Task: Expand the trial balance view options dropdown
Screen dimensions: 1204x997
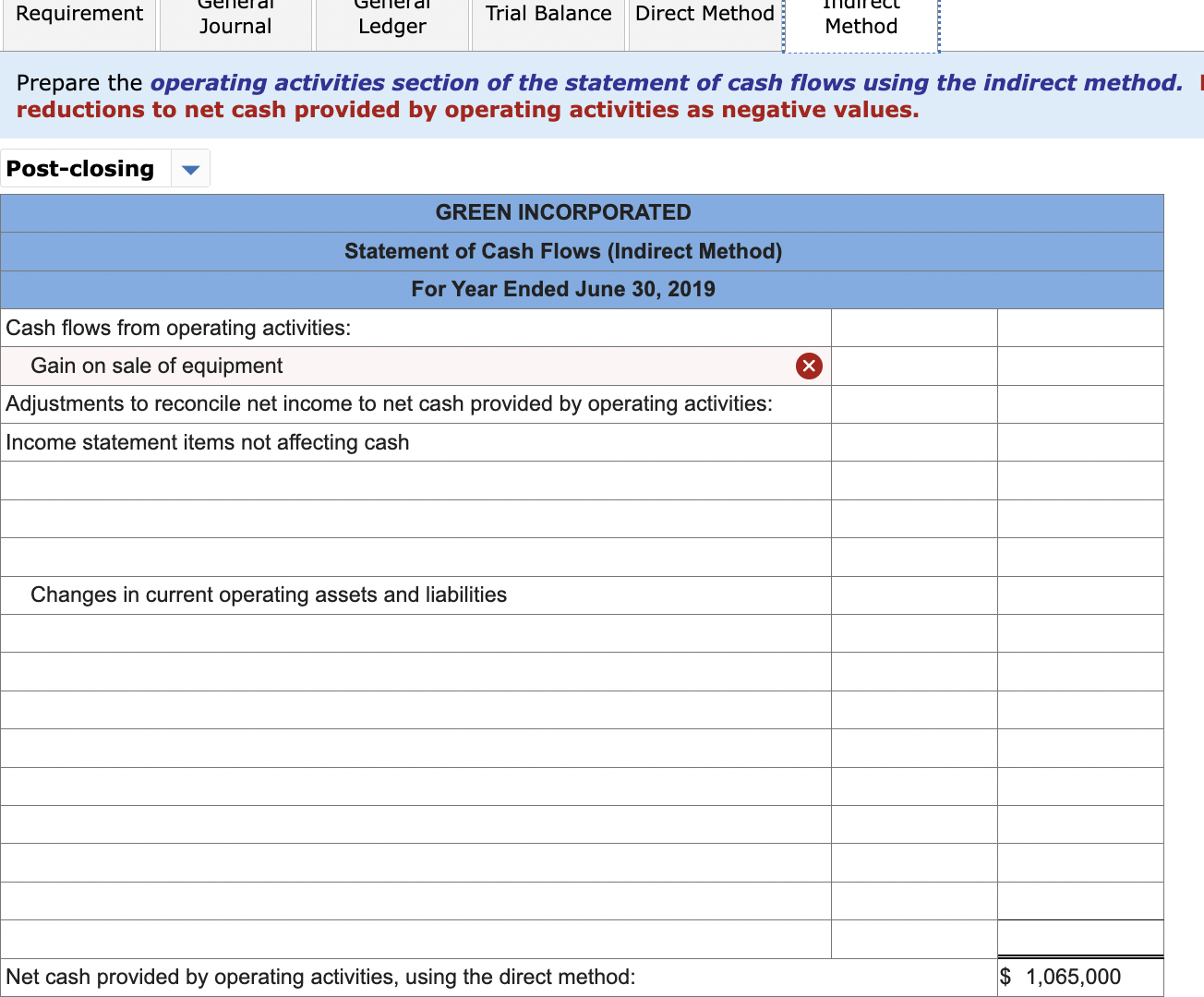Action: [x=190, y=168]
